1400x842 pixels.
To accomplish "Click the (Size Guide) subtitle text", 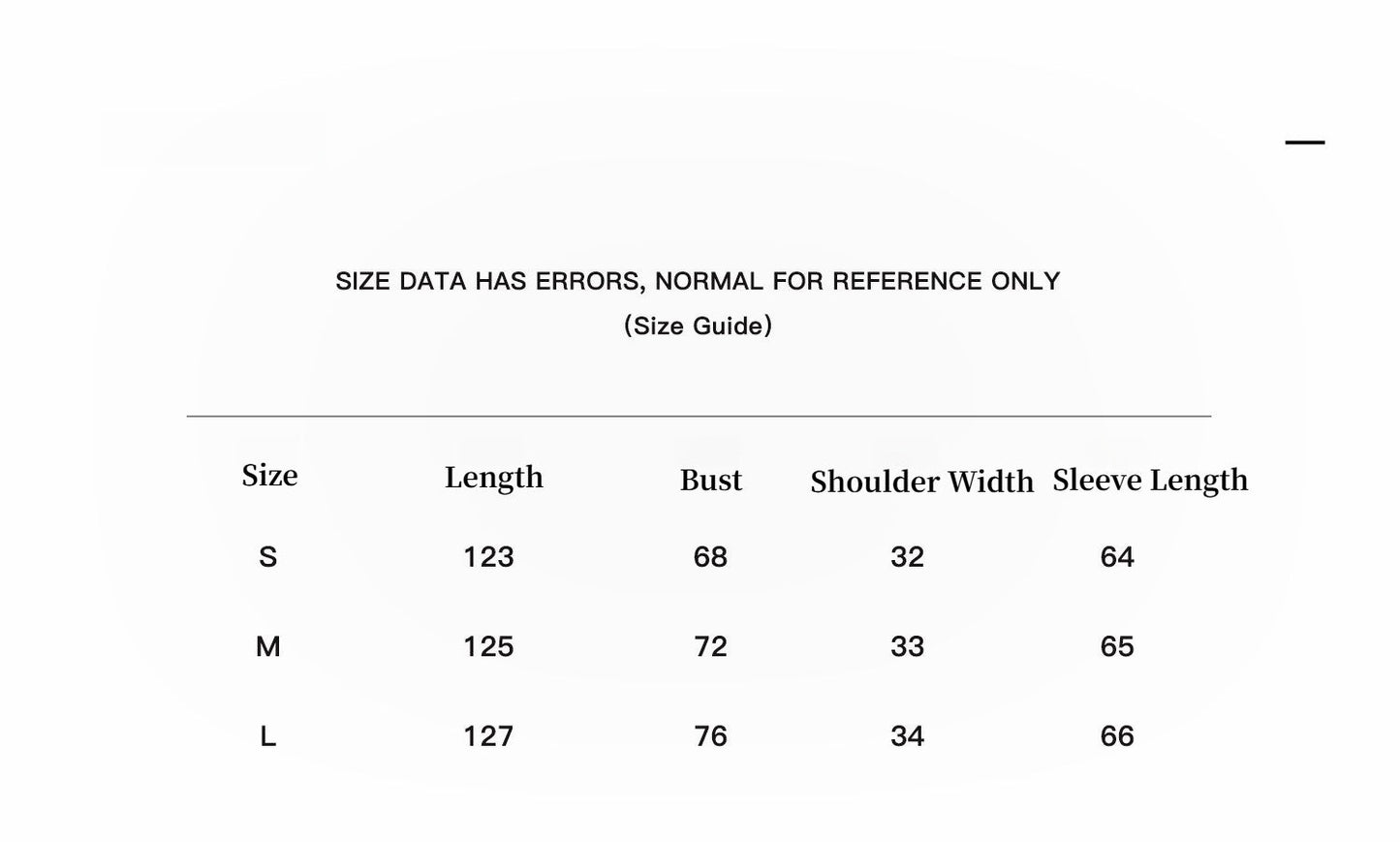I will (x=698, y=326).
